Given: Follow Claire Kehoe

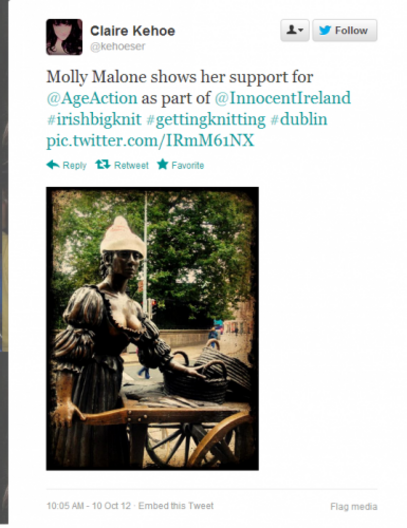Looking at the screenshot, I should (345, 30).
